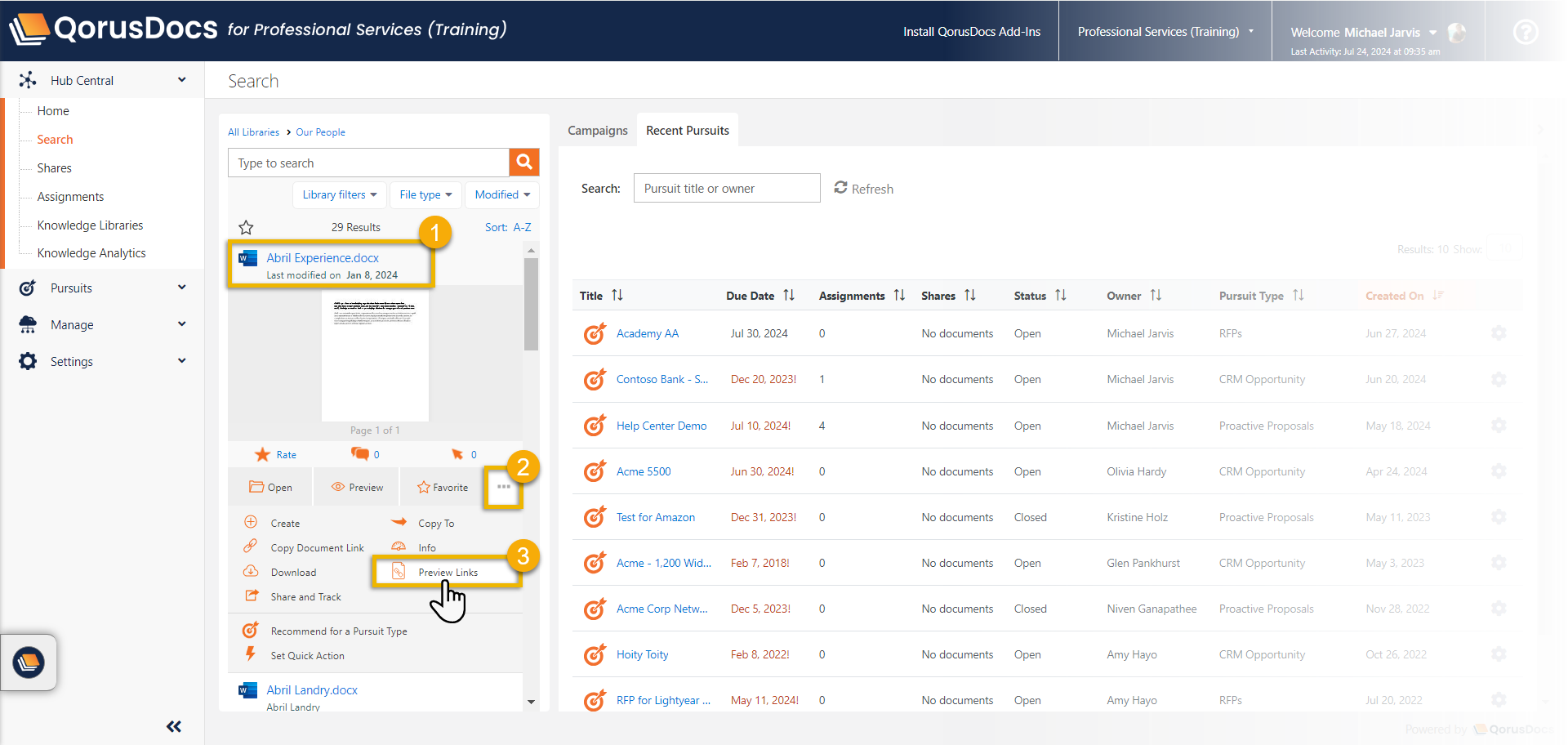Open Professional Services (Training) dropdown

1165,32
